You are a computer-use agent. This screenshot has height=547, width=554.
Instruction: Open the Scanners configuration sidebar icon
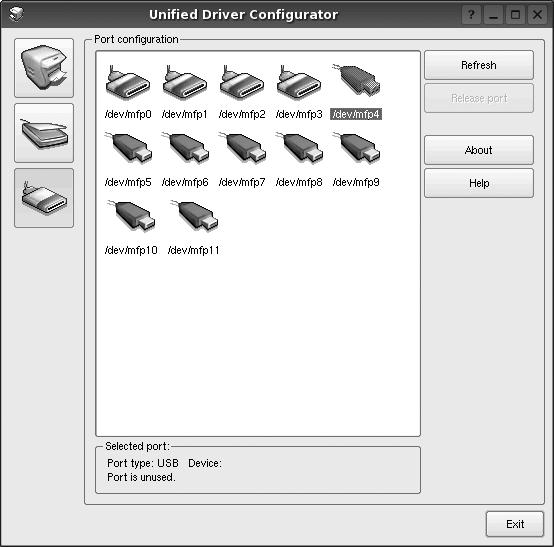tap(44, 133)
